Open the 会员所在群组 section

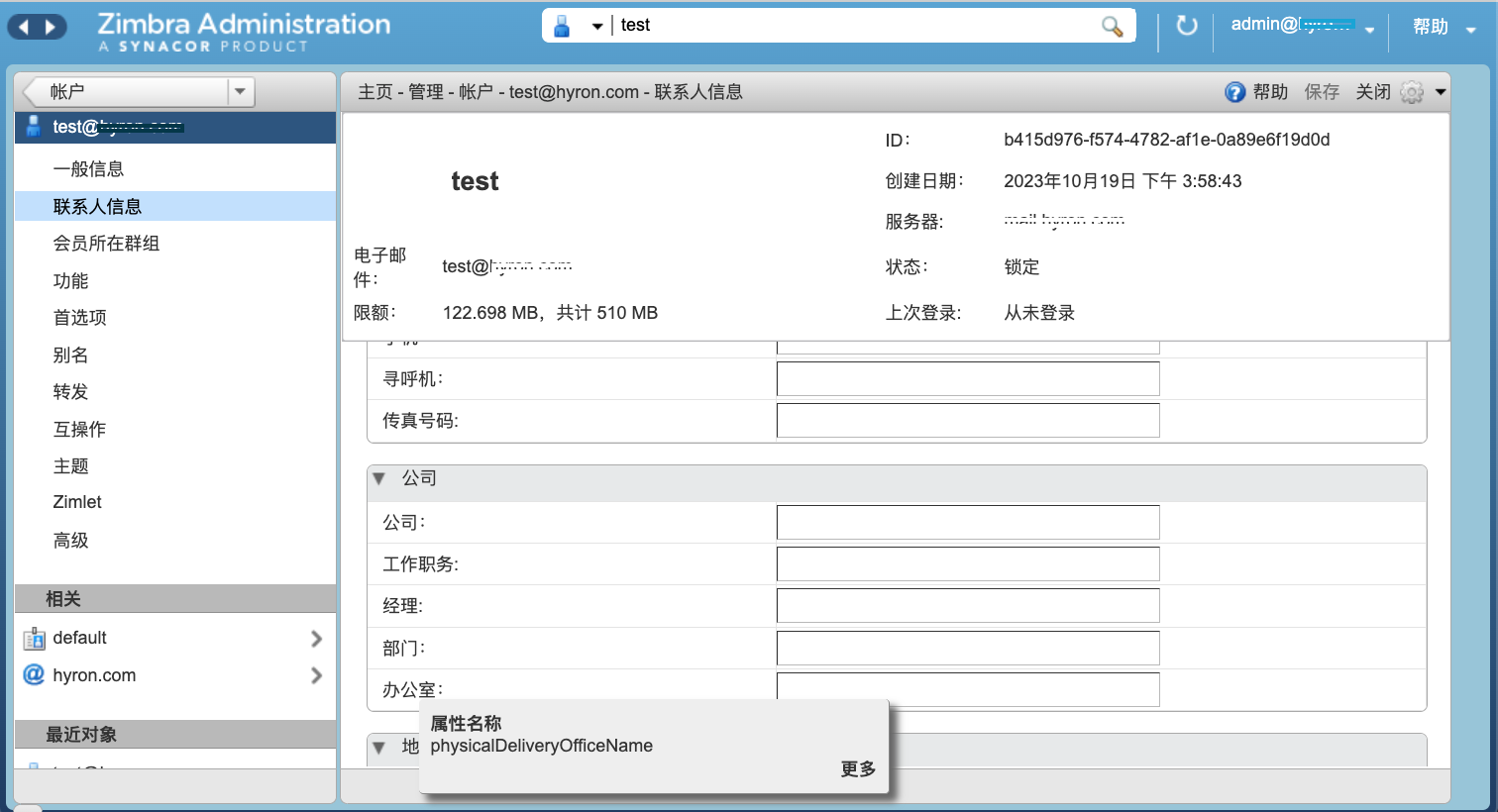point(175,244)
